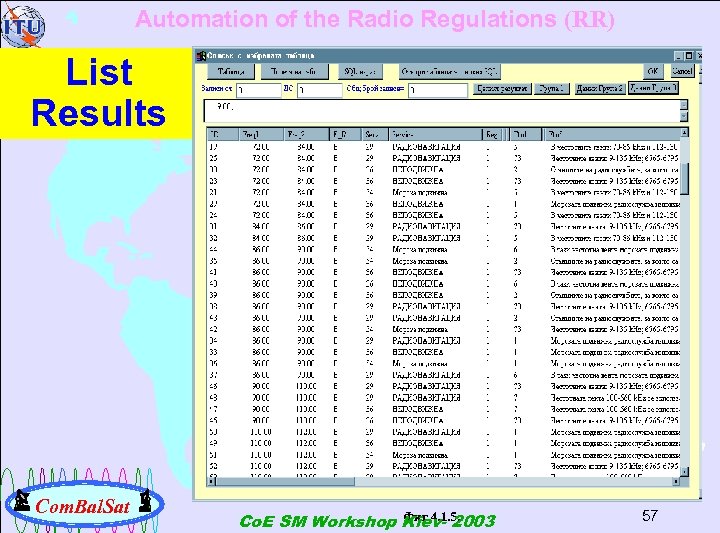Maximize the list results dialog window
This screenshot has width=720, height=533.
point(688,56)
